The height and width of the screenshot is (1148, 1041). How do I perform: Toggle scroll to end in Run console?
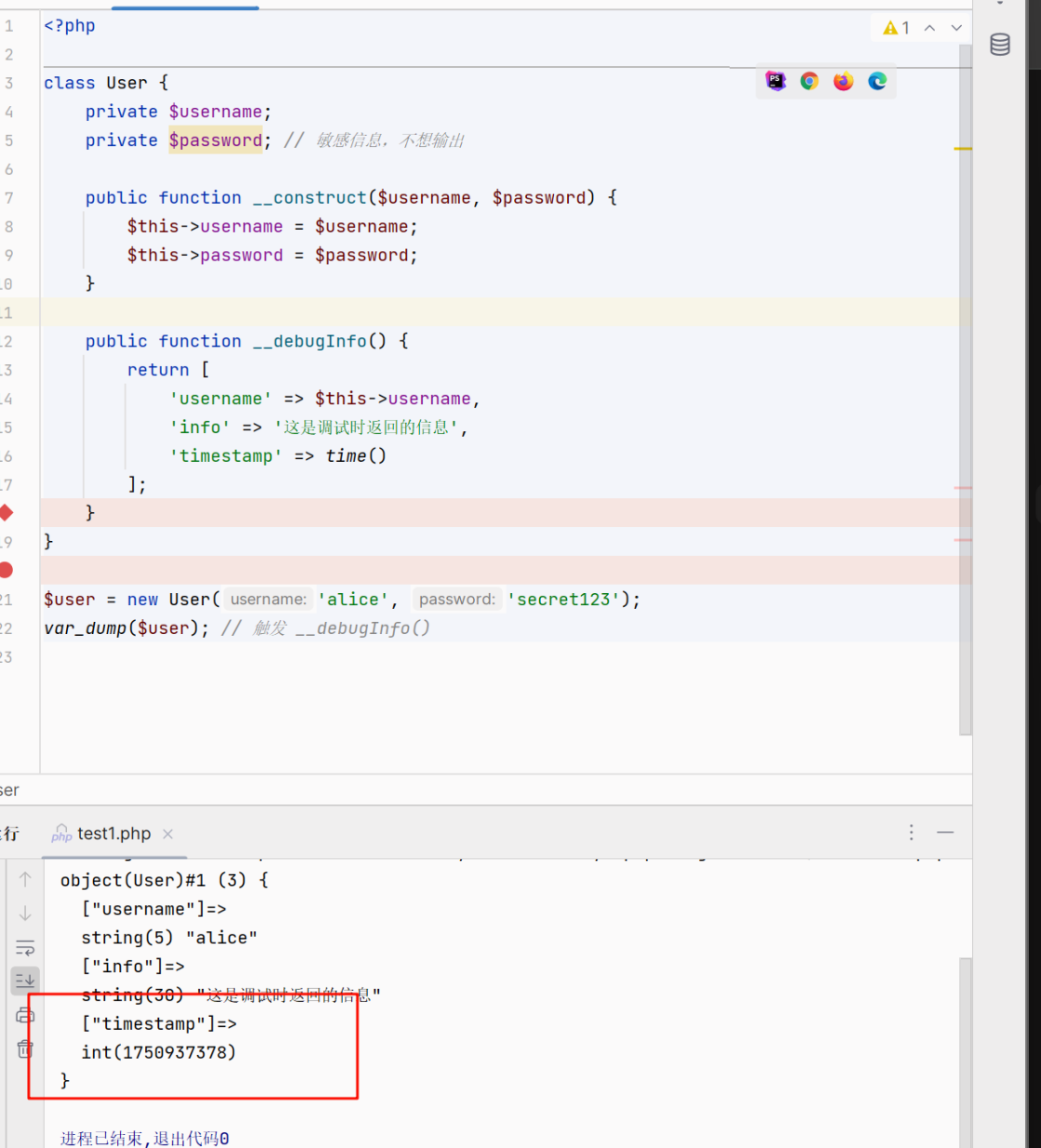coord(25,981)
